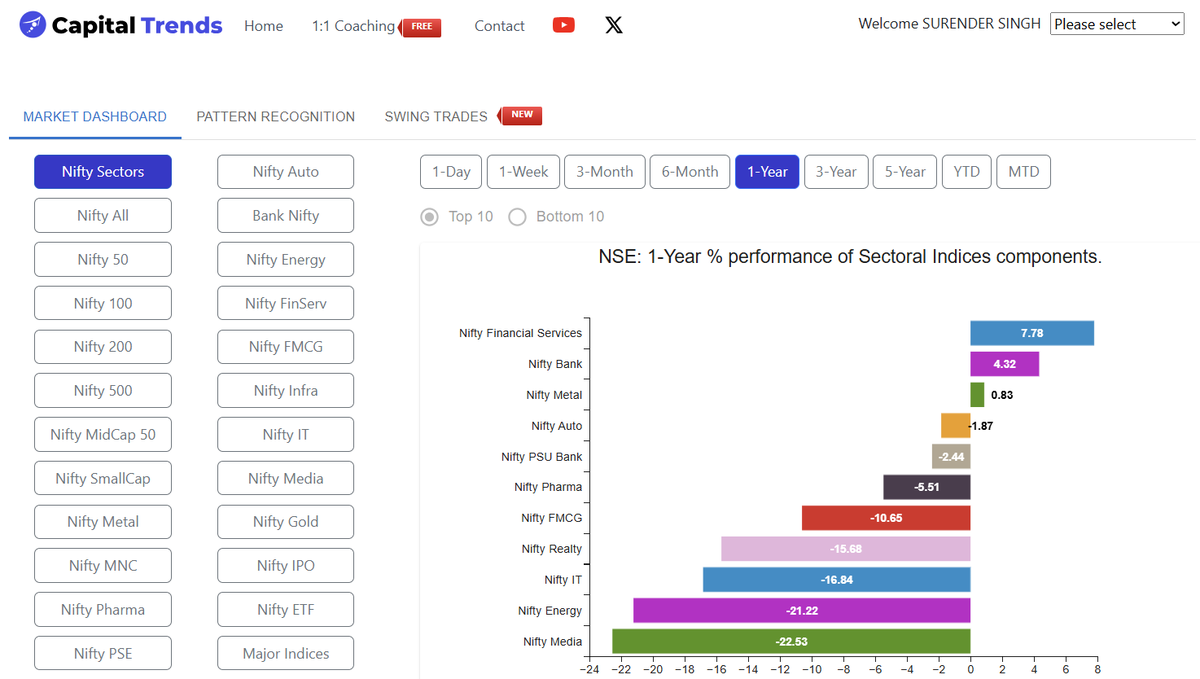1200x679 pixels.
Task: Select the MTD timeframe button
Action: tap(1023, 172)
